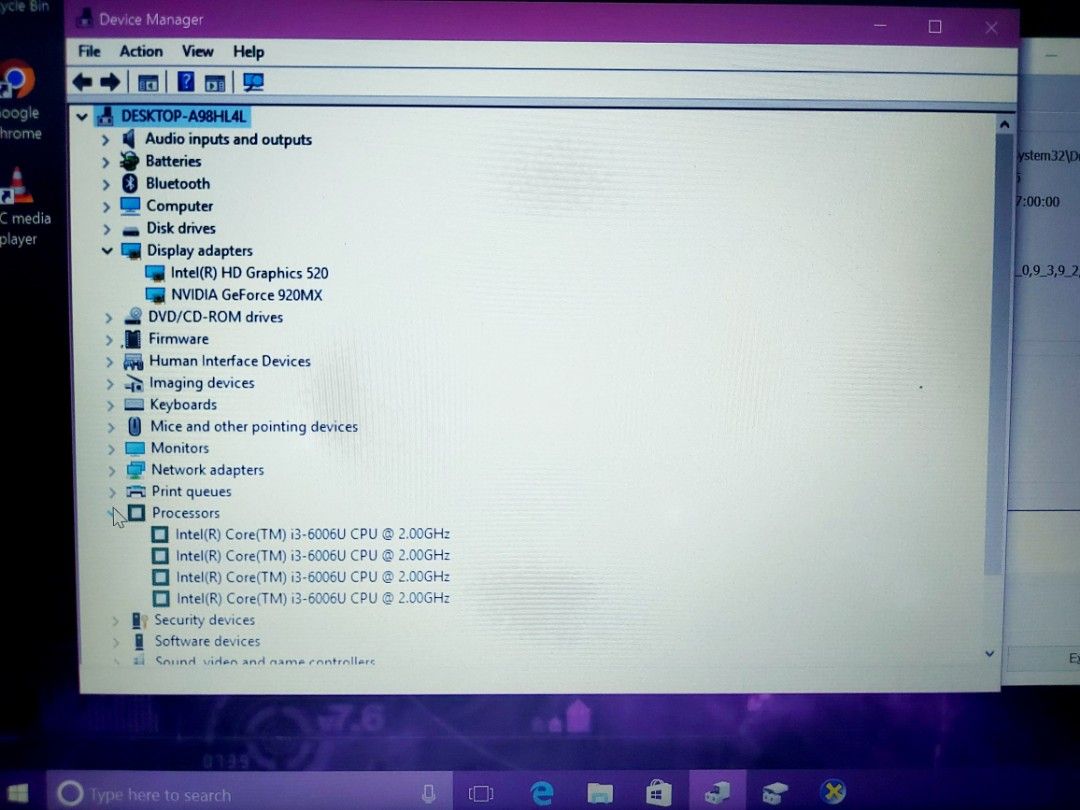
Task: Select Intel(R) HD Graphics 520
Action: (x=253, y=272)
